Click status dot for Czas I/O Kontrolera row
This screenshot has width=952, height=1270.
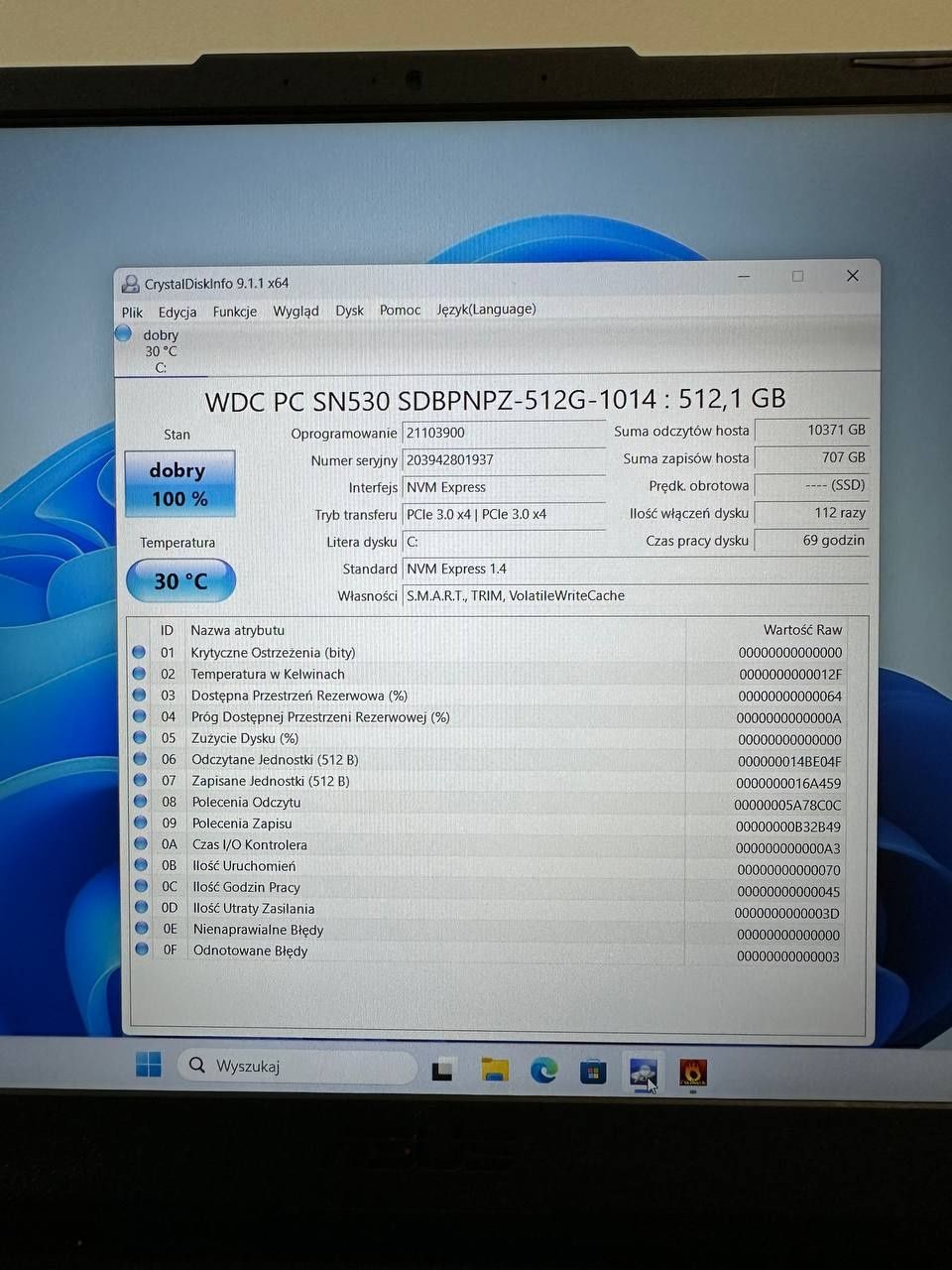click(x=141, y=844)
